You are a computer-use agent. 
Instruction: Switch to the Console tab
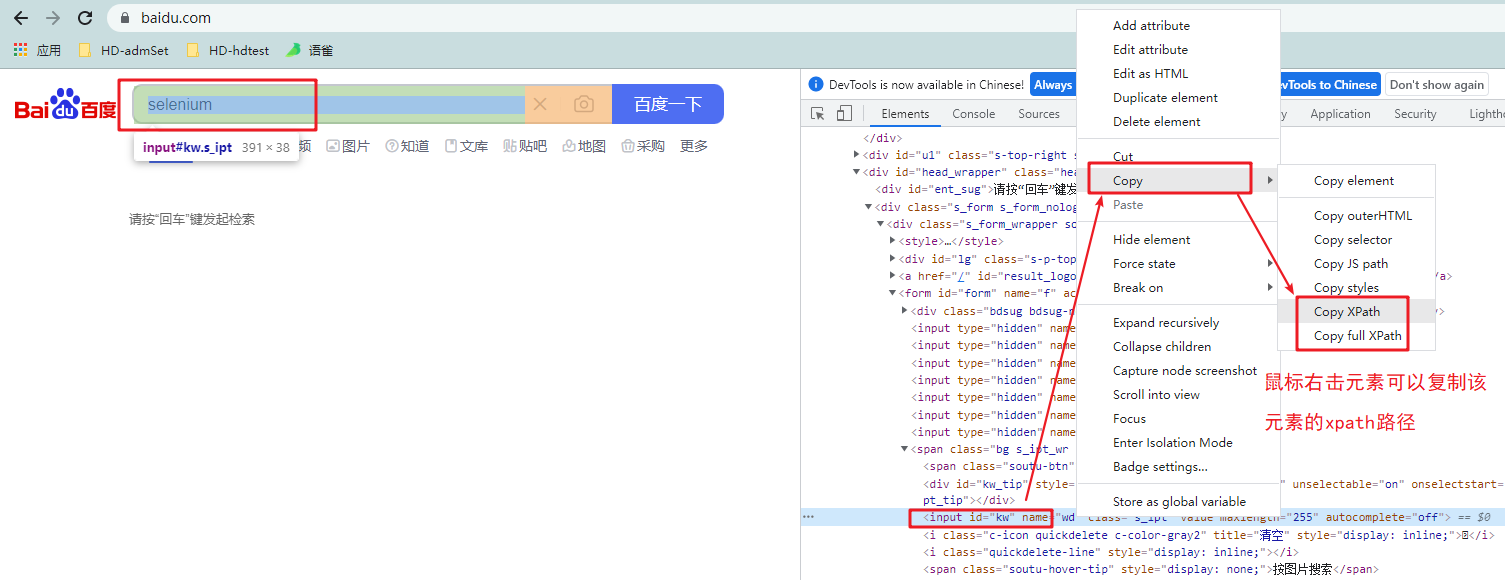point(973,114)
